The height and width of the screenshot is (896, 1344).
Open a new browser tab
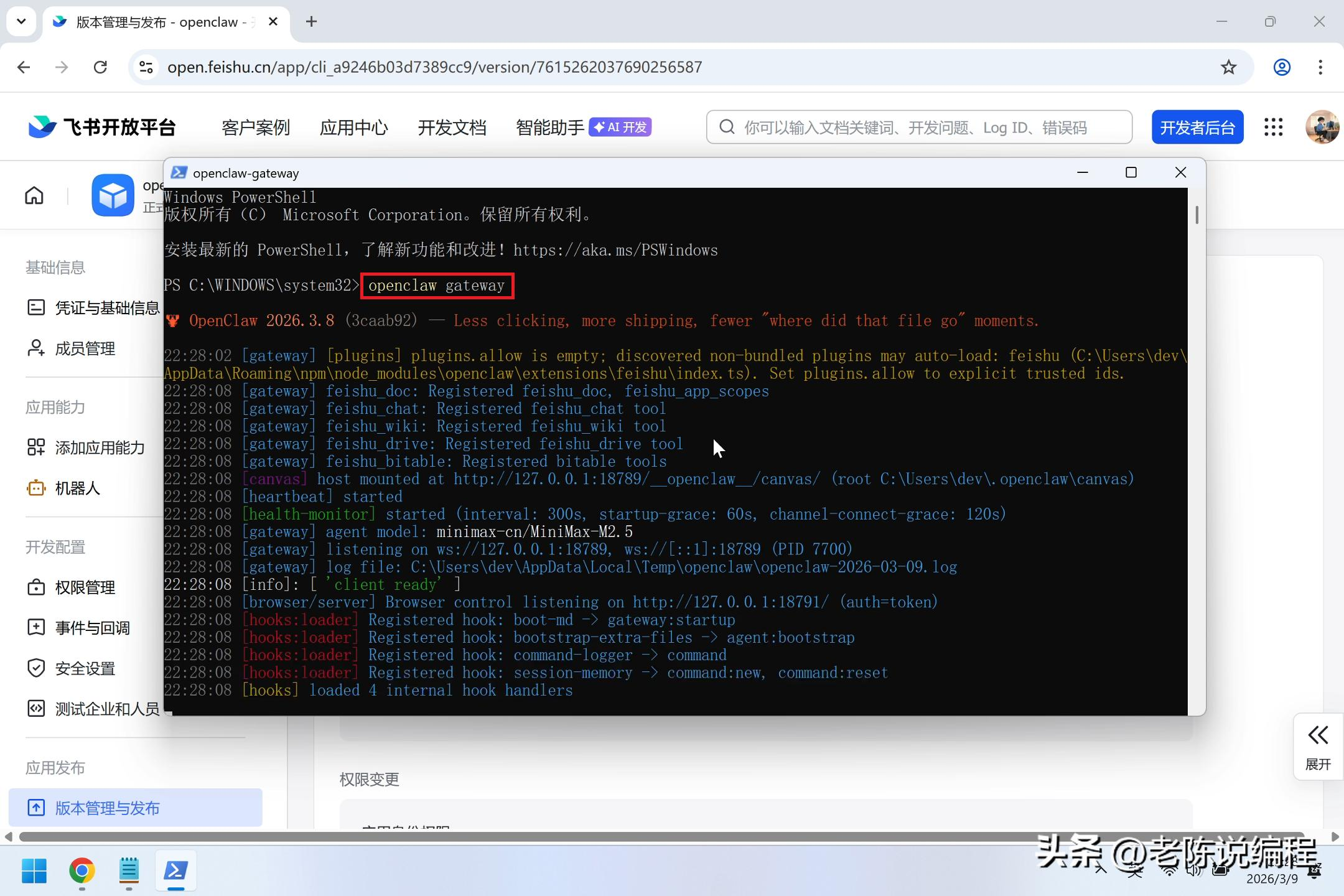pyautogui.click(x=312, y=22)
